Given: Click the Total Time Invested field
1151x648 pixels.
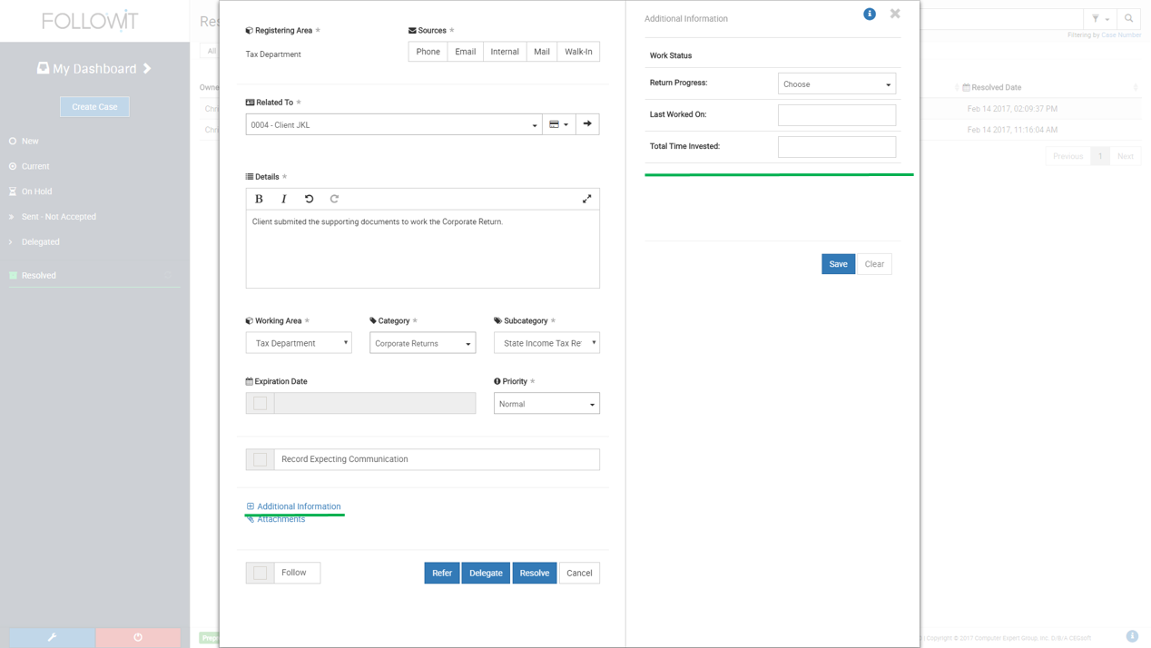Looking at the screenshot, I should [836, 147].
